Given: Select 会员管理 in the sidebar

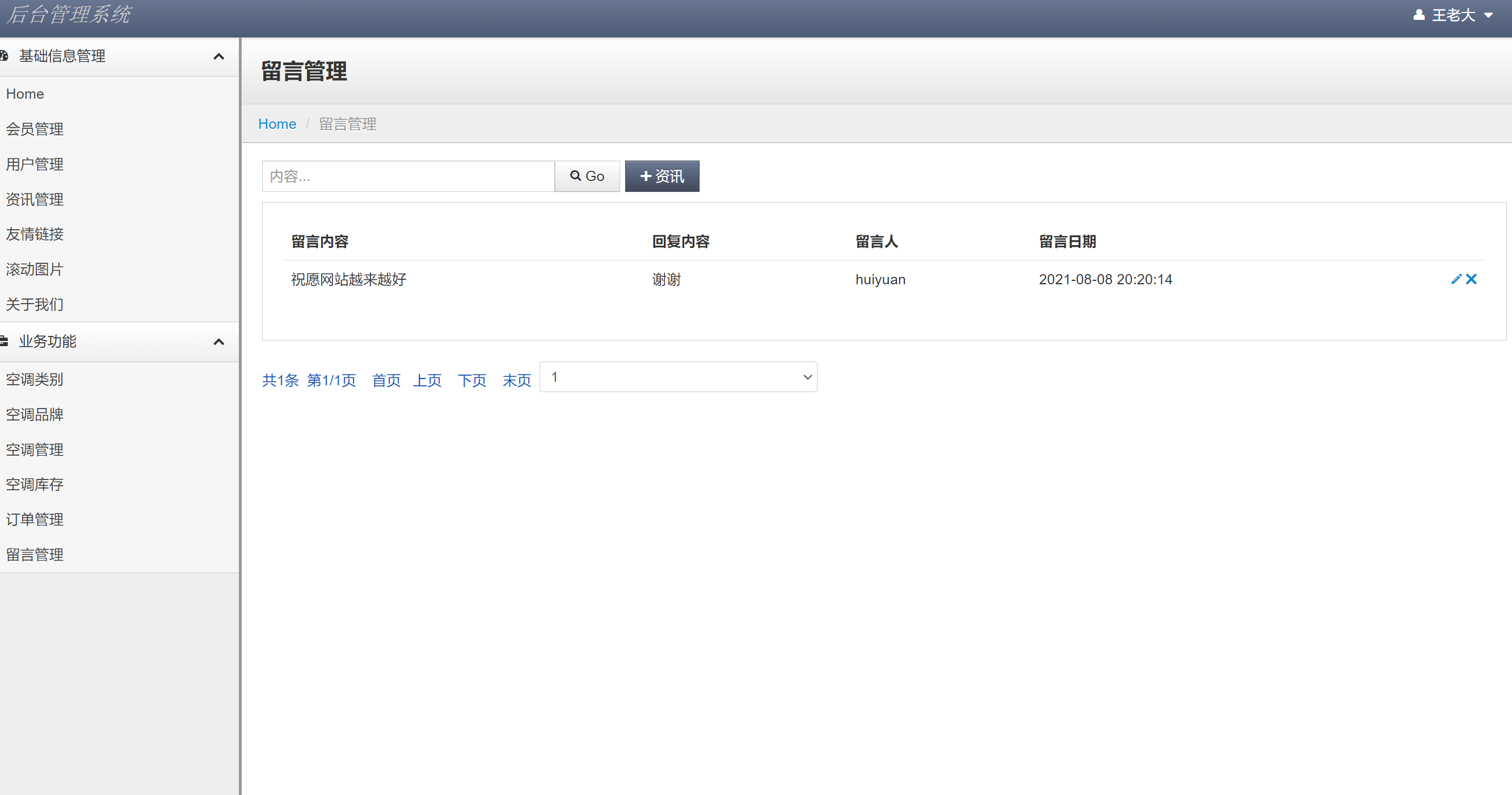Looking at the screenshot, I should (35, 129).
